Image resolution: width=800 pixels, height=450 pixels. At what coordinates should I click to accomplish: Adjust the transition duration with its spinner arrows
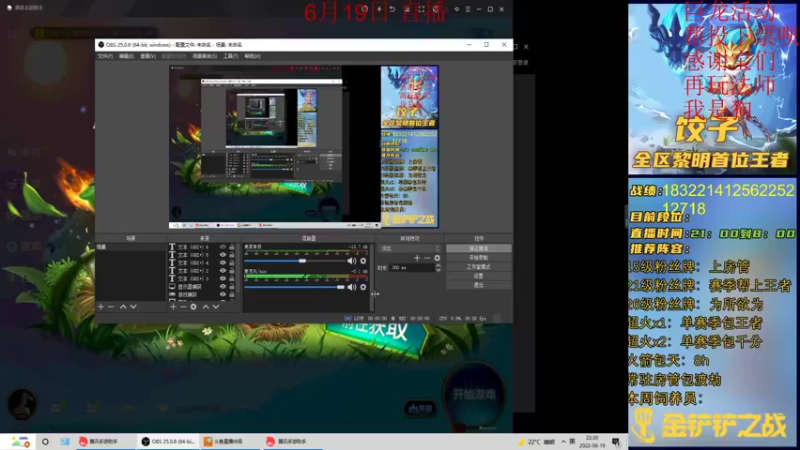coord(438,268)
